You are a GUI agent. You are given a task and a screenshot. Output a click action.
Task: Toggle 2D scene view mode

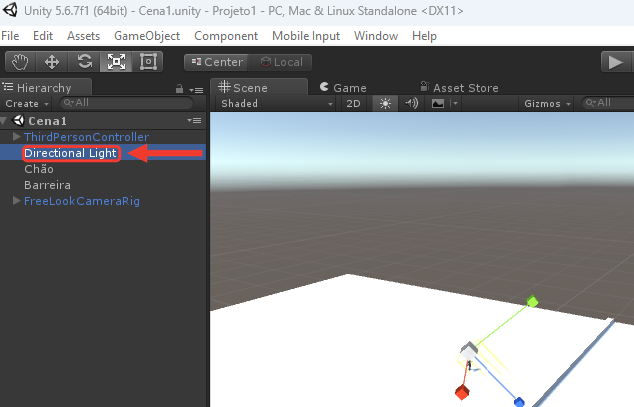(x=353, y=103)
